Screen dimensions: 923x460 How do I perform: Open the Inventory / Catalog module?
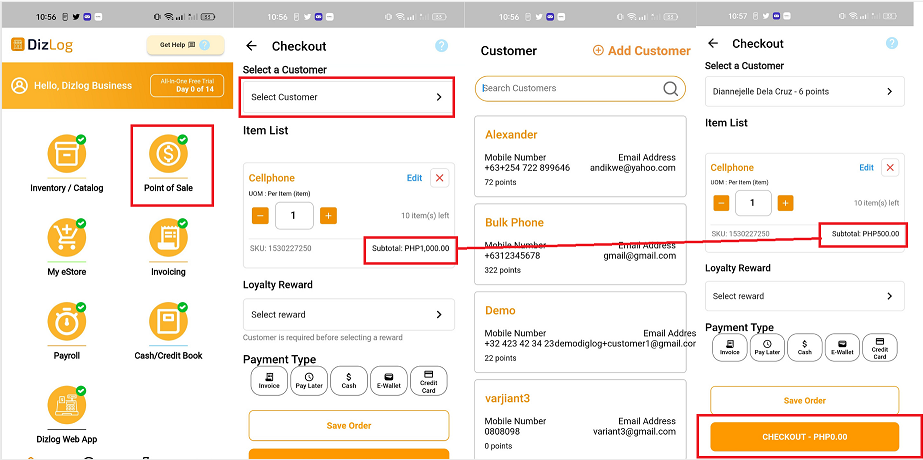click(x=67, y=163)
